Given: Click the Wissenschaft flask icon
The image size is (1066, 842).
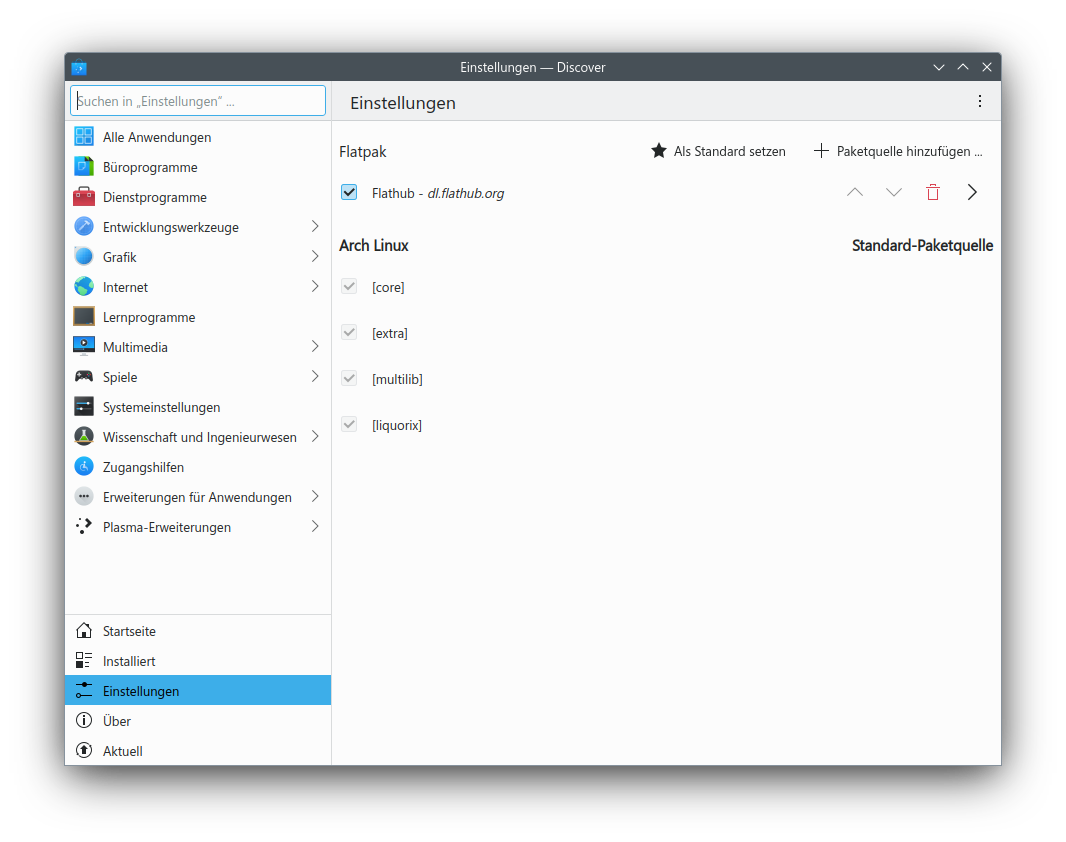Looking at the screenshot, I should [84, 436].
